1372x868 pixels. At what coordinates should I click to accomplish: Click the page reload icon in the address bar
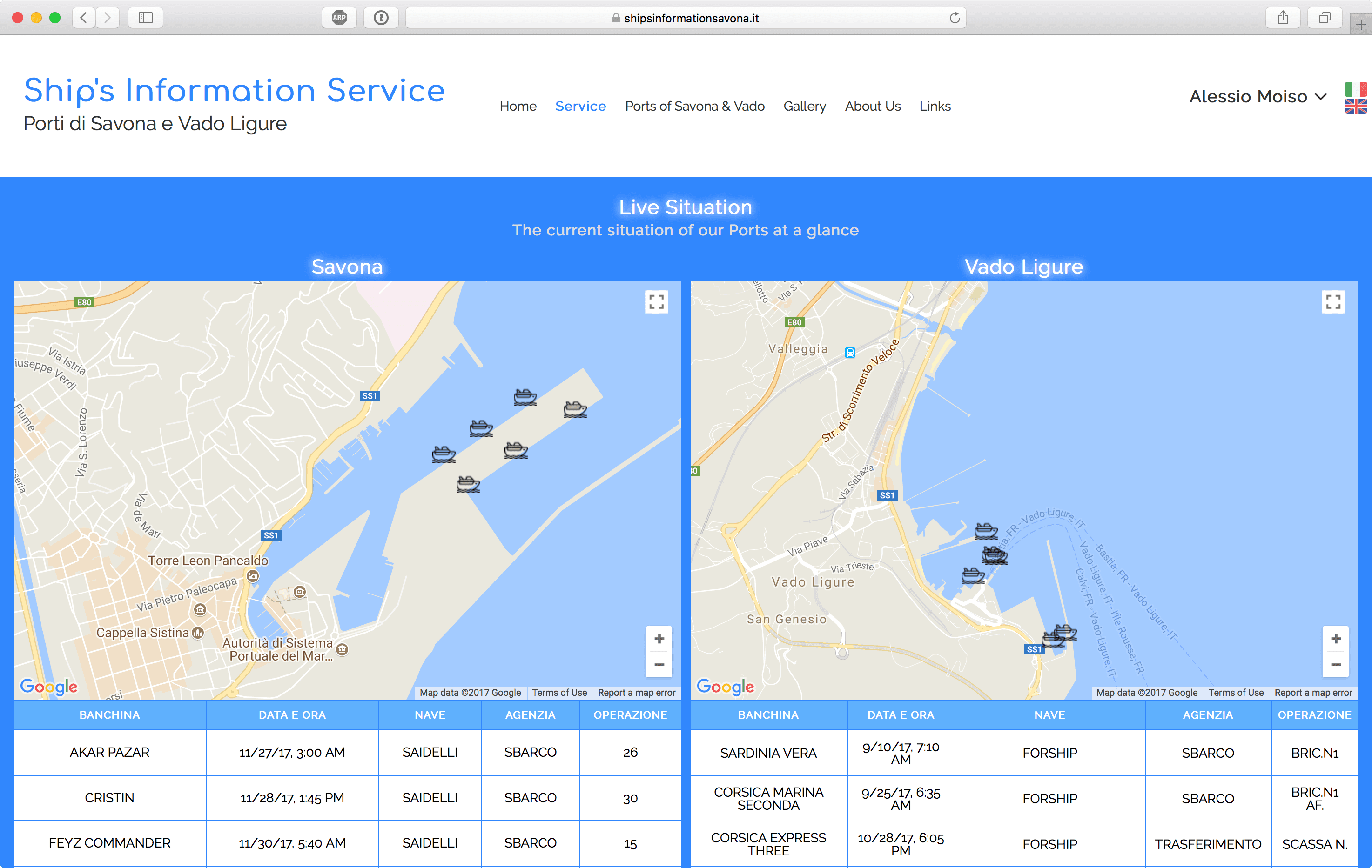click(955, 17)
